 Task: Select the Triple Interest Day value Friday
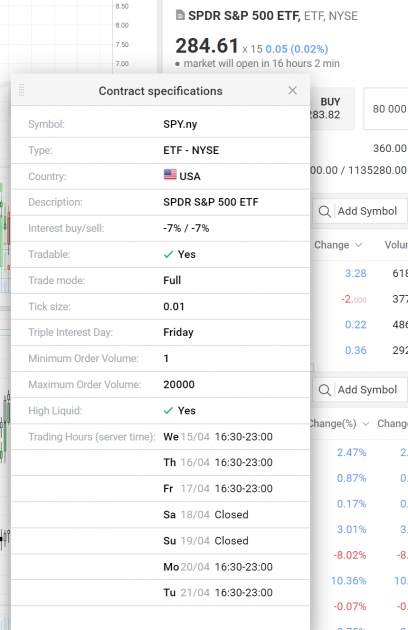tap(178, 332)
